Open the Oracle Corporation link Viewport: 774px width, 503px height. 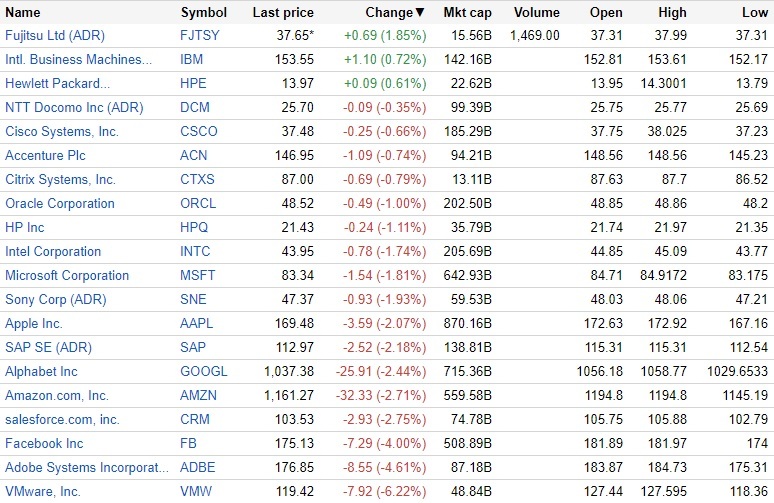[x=60, y=204]
